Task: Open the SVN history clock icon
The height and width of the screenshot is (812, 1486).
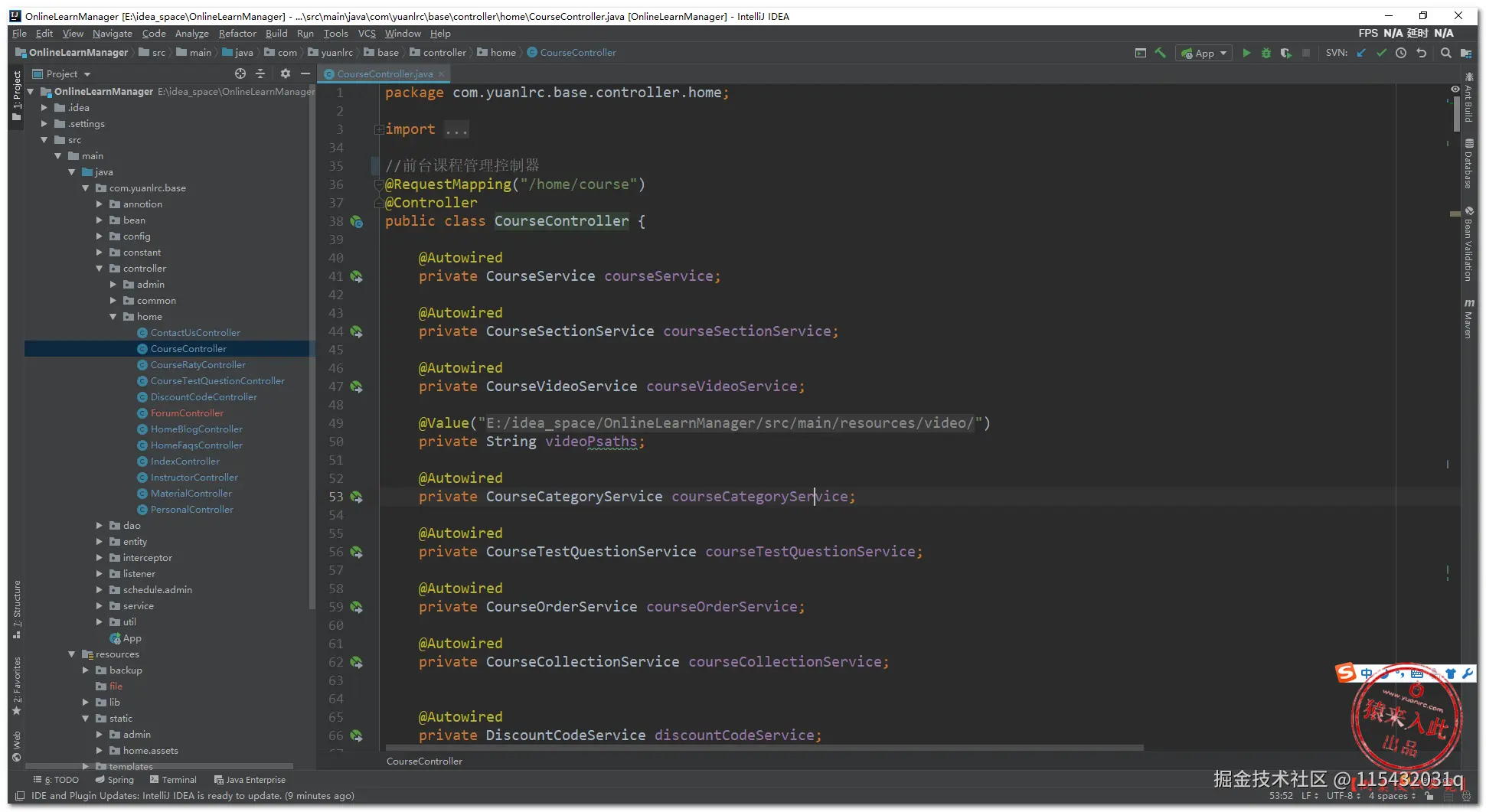Action: click(x=1401, y=53)
